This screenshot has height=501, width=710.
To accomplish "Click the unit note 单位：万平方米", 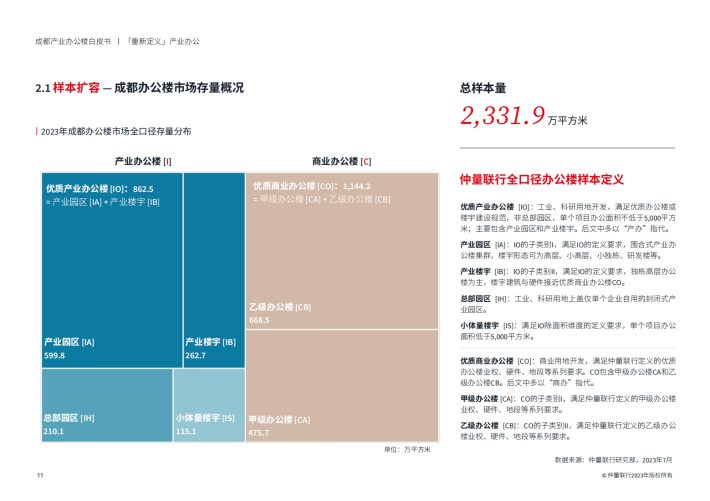I will point(408,449).
